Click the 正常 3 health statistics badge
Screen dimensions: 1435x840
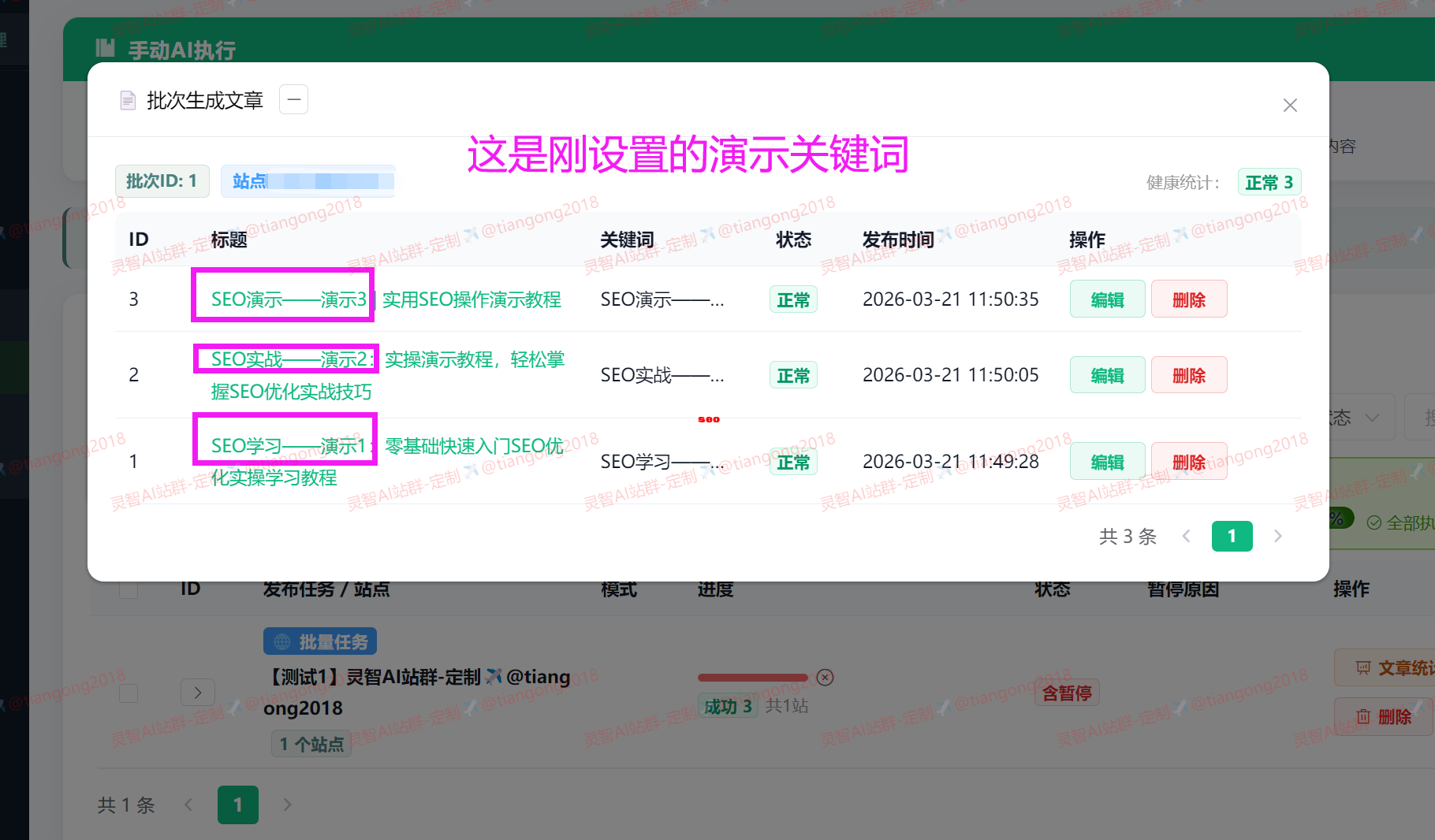point(1269,181)
